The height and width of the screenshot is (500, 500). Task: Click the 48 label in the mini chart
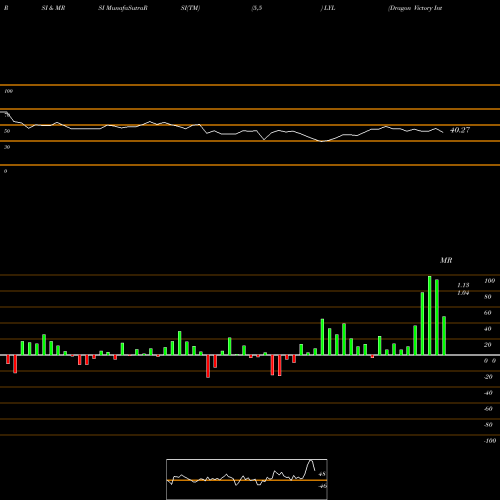coord(322,474)
